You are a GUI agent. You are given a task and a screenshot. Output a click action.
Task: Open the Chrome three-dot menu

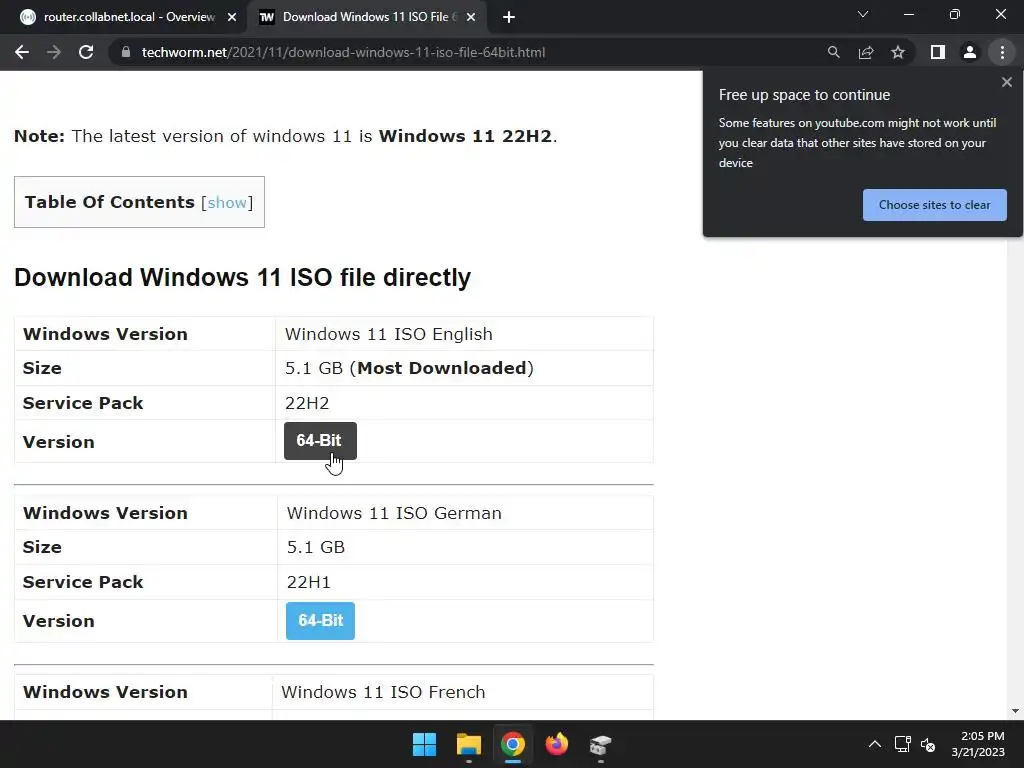tap(1002, 52)
